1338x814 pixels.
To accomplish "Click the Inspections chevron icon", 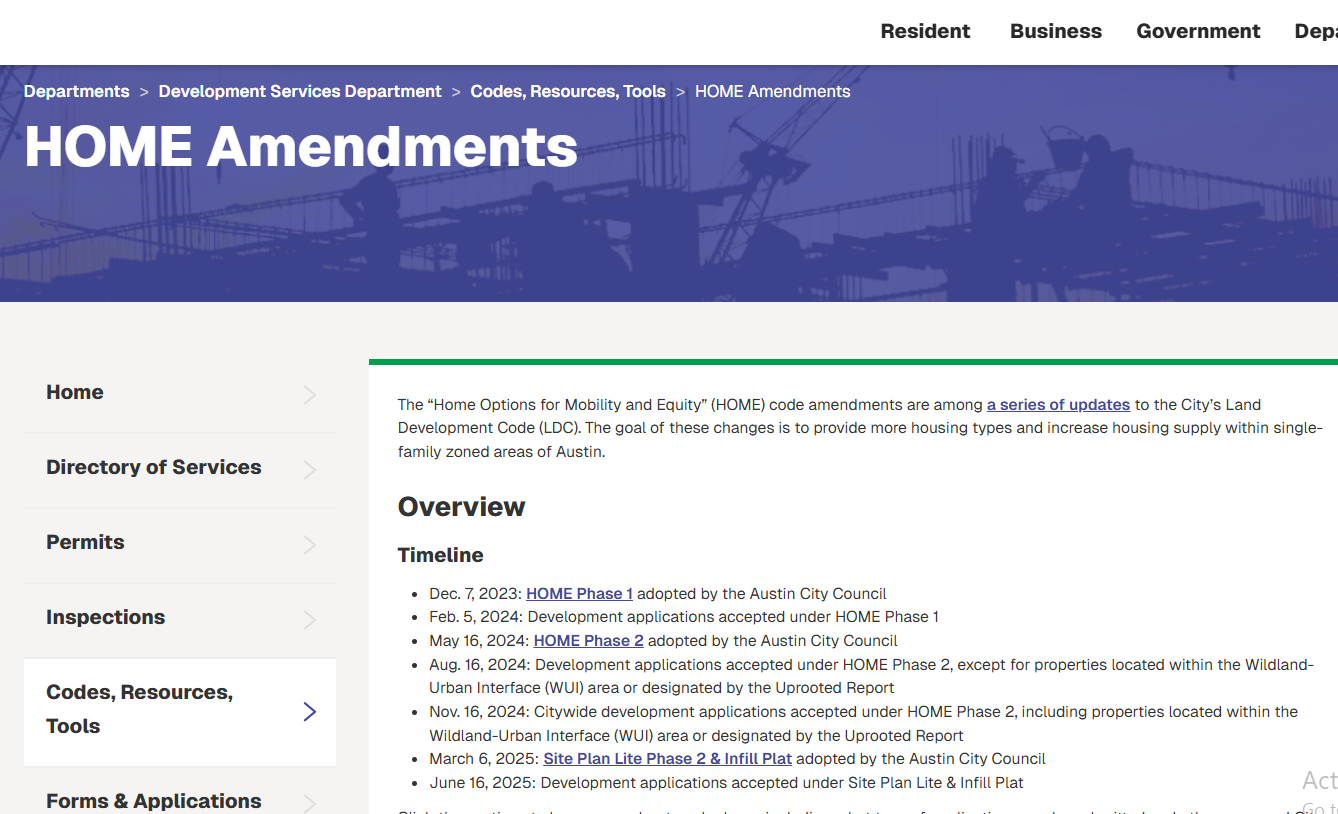I will point(309,619).
